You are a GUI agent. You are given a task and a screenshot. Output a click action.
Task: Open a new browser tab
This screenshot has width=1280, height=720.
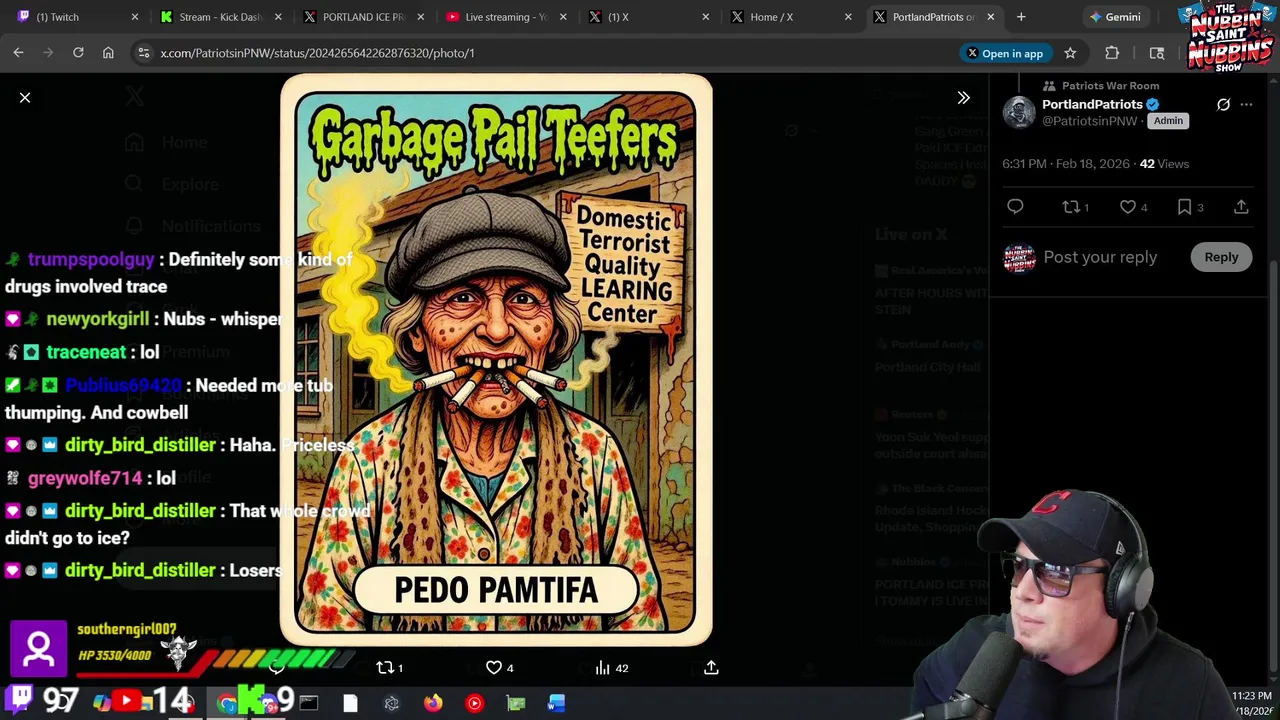click(x=1021, y=17)
